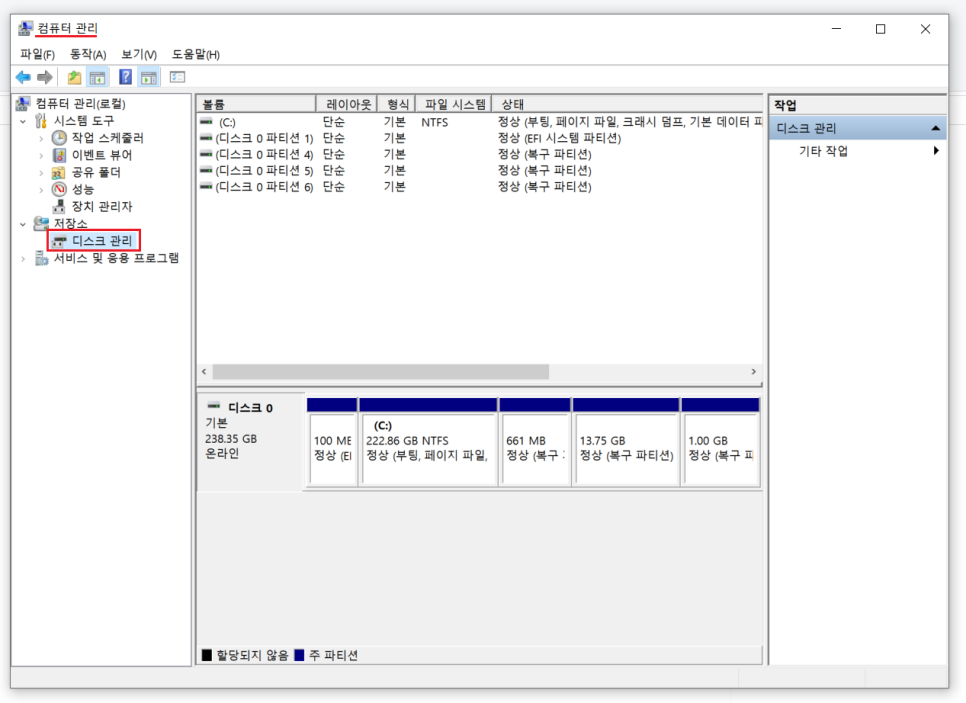The height and width of the screenshot is (703, 966).
Task: Click the 장치 관리자 icon
Action: [x=59, y=206]
